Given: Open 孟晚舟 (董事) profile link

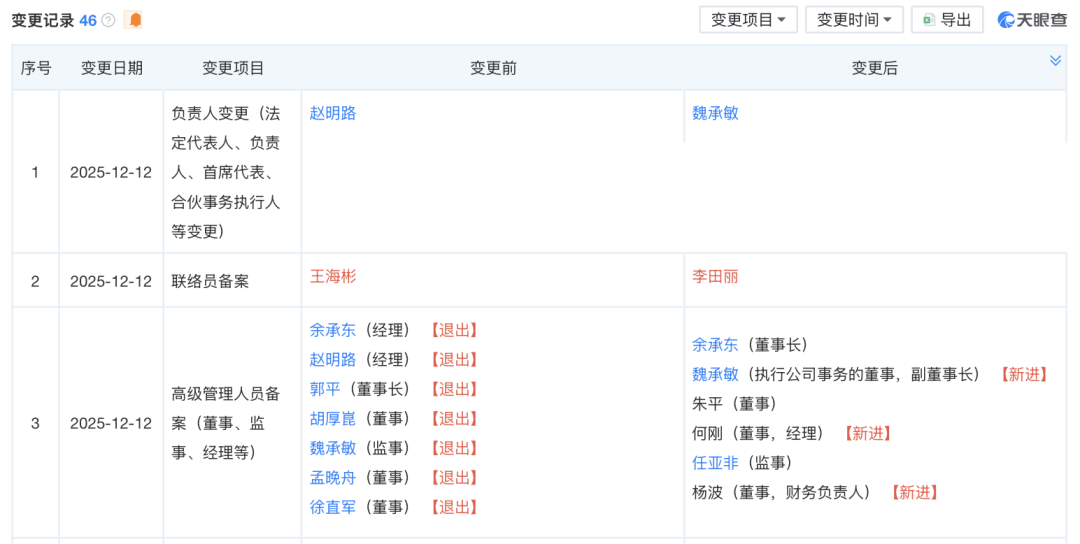Looking at the screenshot, I should click(x=333, y=477).
